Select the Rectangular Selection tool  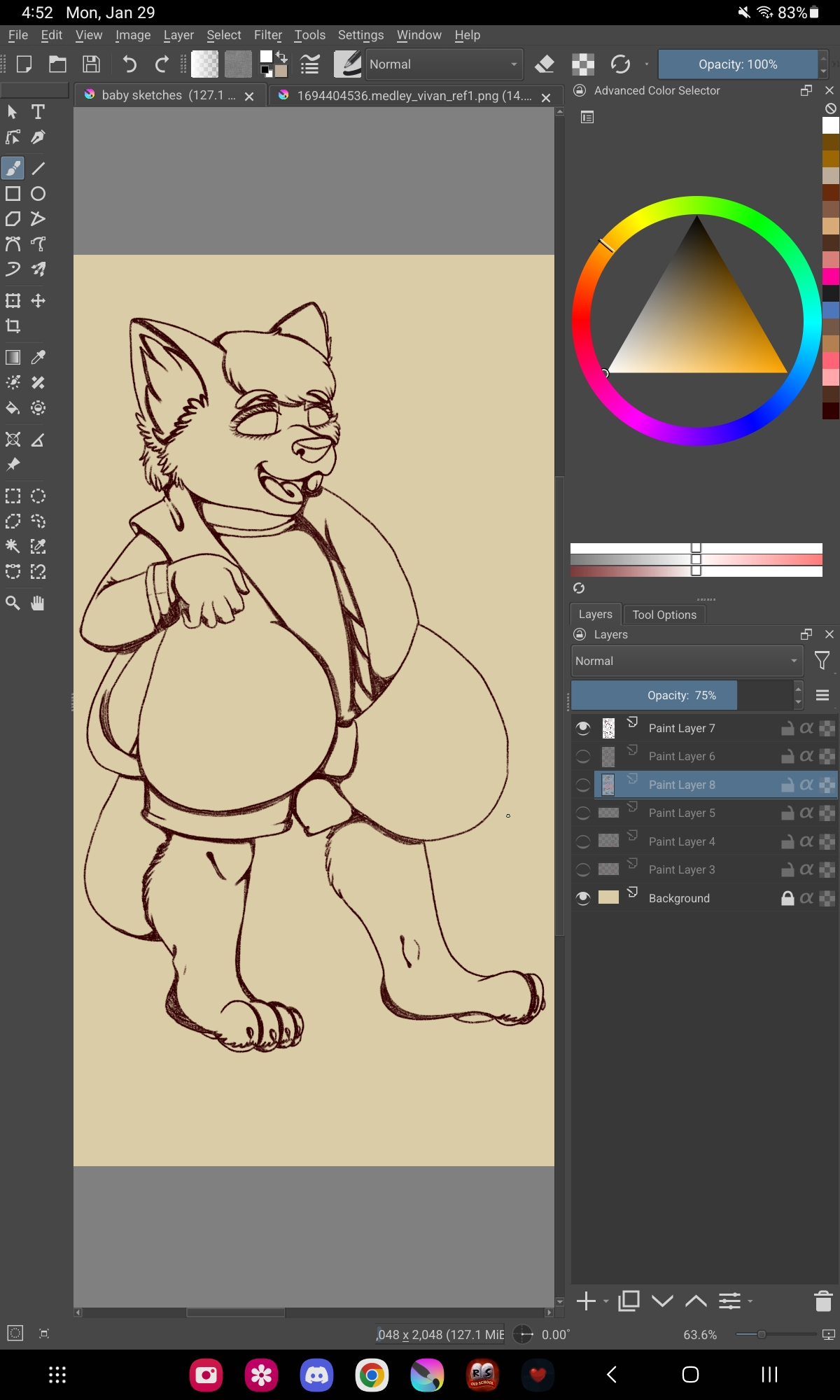click(x=13, y=496)
